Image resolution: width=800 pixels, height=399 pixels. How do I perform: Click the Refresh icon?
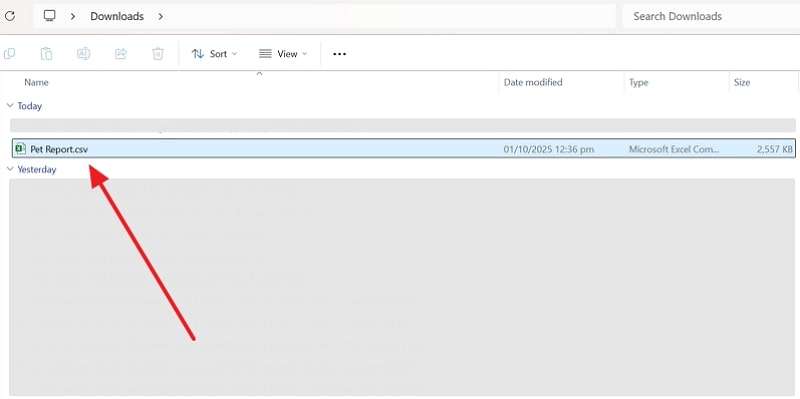click(x=9, y=16)
